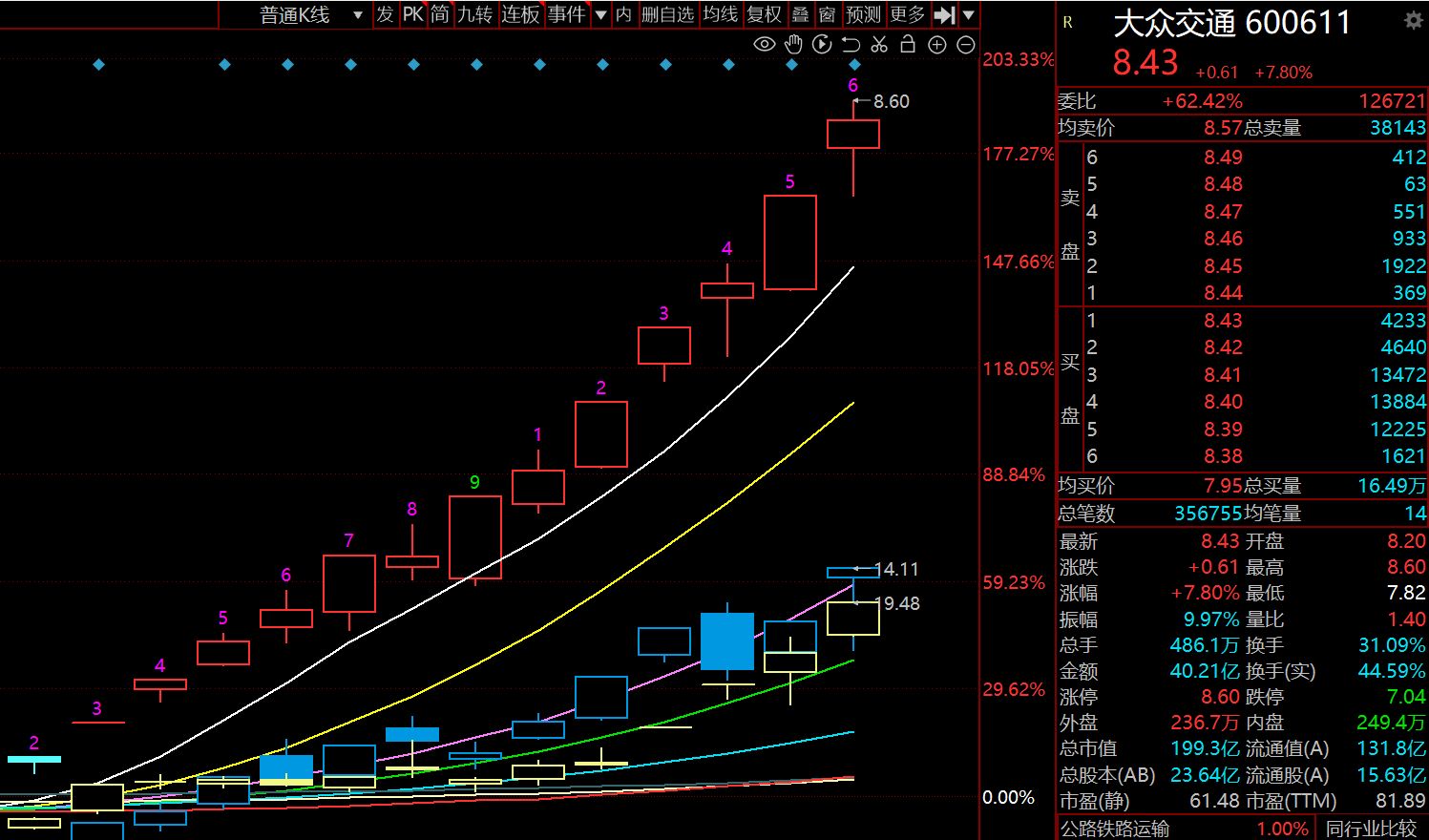Click the 8.60 high price label

coord(892,101)
